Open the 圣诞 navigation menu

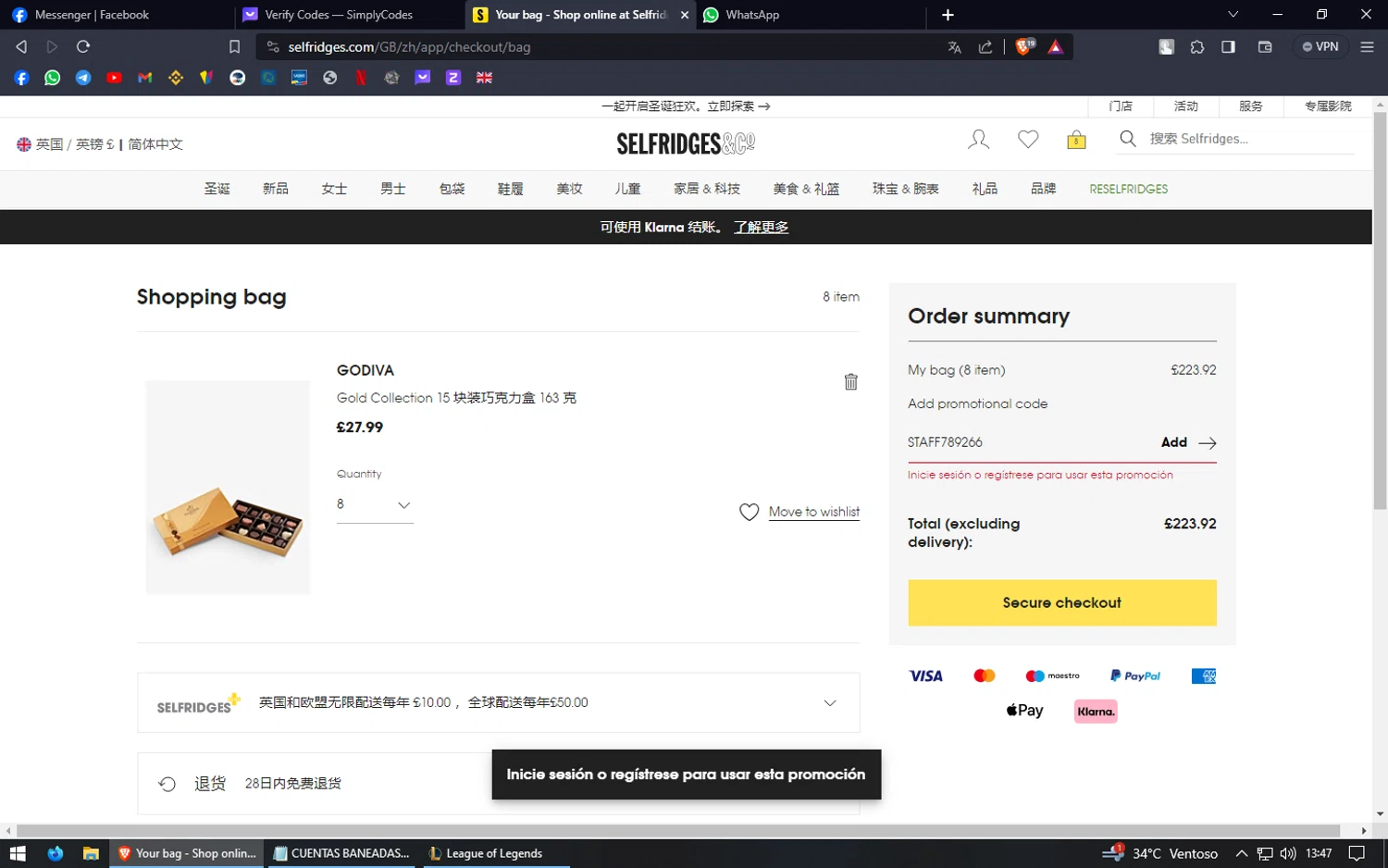coord(217,189)
